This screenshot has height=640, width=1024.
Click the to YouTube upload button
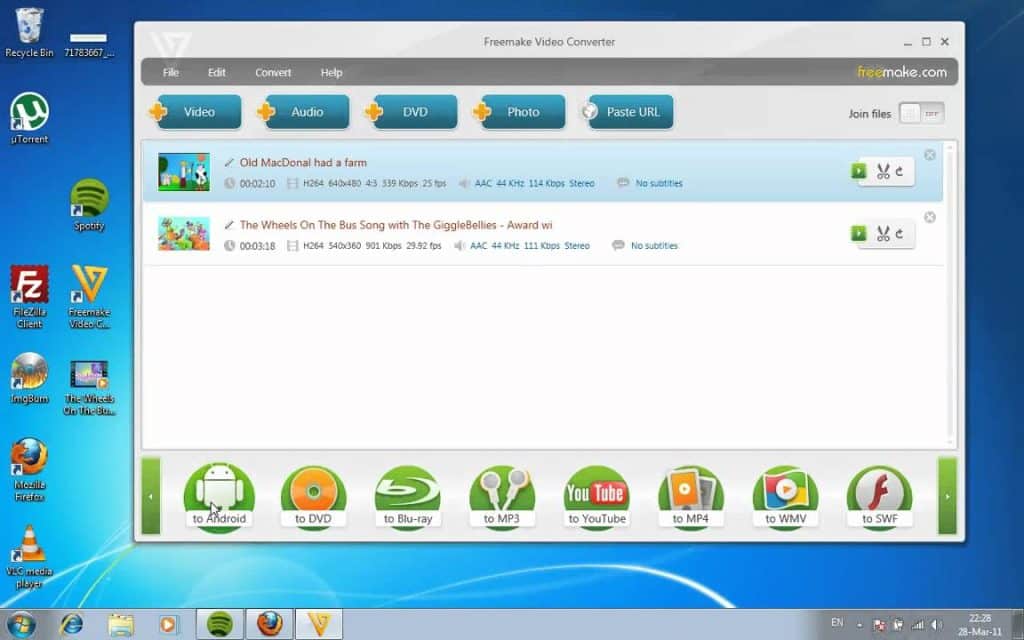click(596, 498)
